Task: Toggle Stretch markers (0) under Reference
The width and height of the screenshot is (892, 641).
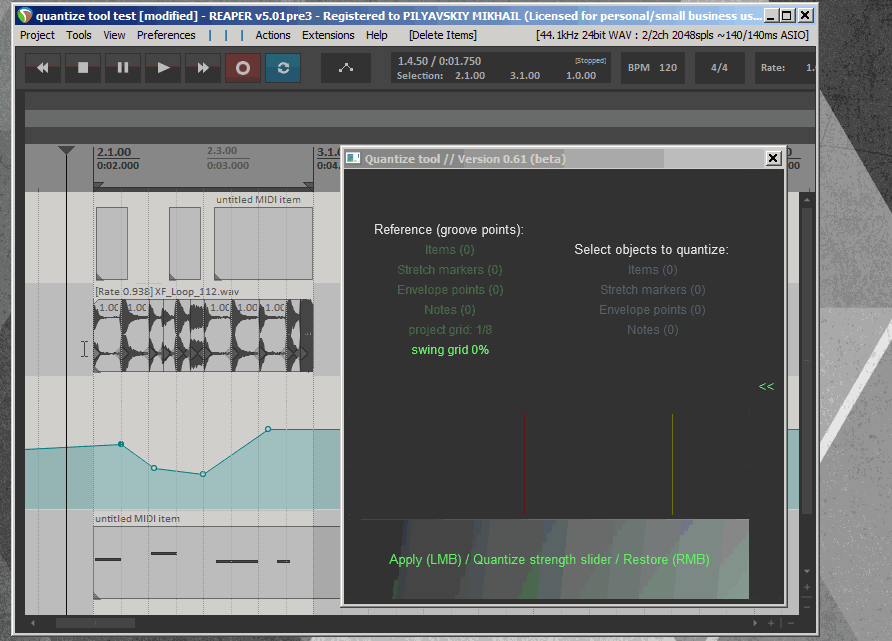Action: coord(449,270)
